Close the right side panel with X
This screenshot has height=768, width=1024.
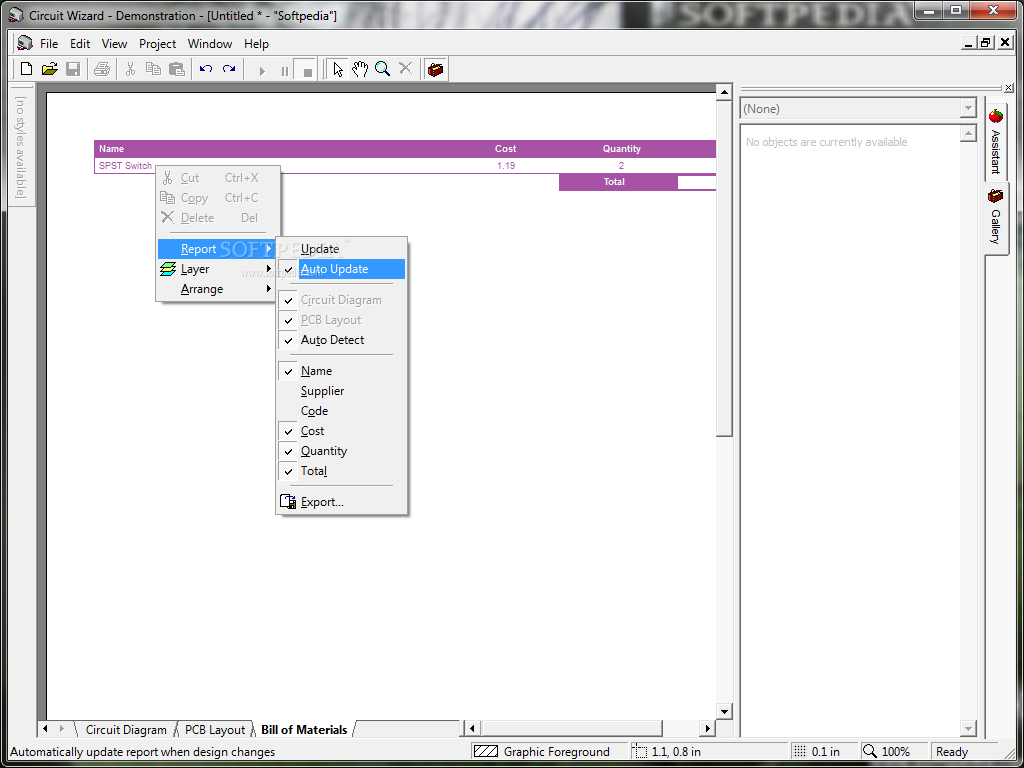tap(1009, 88)
